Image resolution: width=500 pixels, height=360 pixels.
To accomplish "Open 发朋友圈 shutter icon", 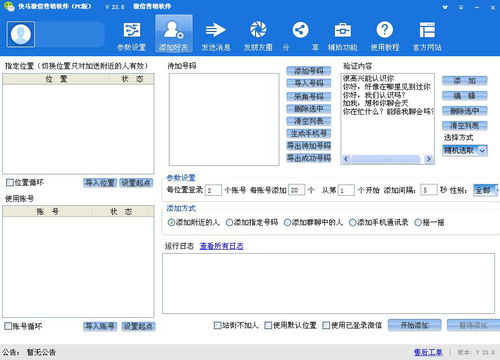I will click(x=258, y=36).
